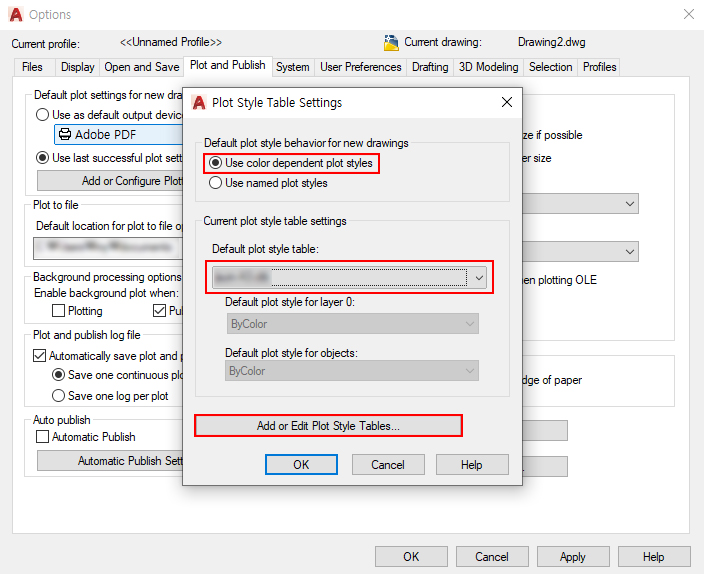Open the Plot and Publish tab
The width and height of the screenshot is (704, 574).
pyautogui.click(x=228, y=66)
